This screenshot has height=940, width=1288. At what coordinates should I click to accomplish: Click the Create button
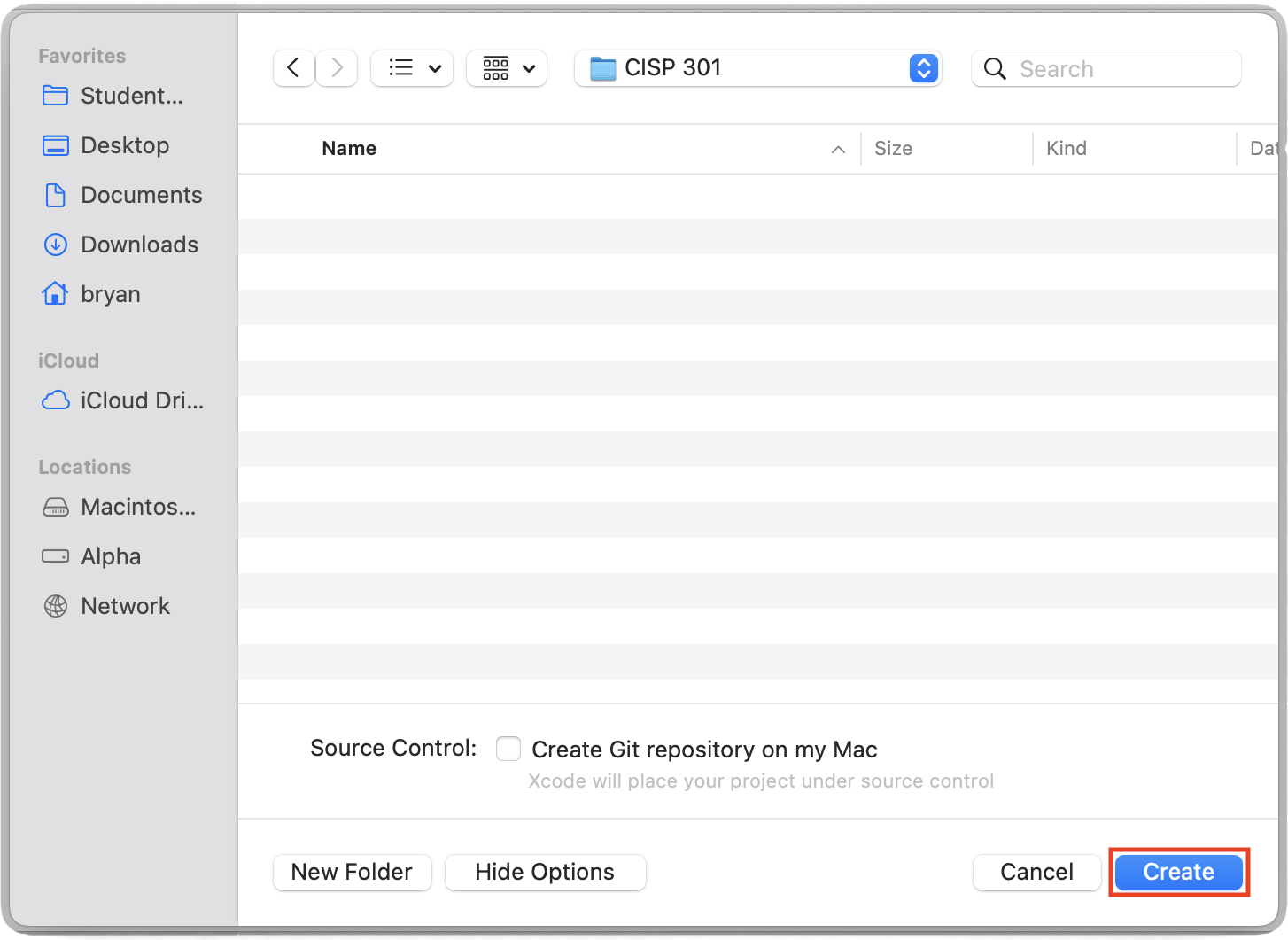[1178, 872]
